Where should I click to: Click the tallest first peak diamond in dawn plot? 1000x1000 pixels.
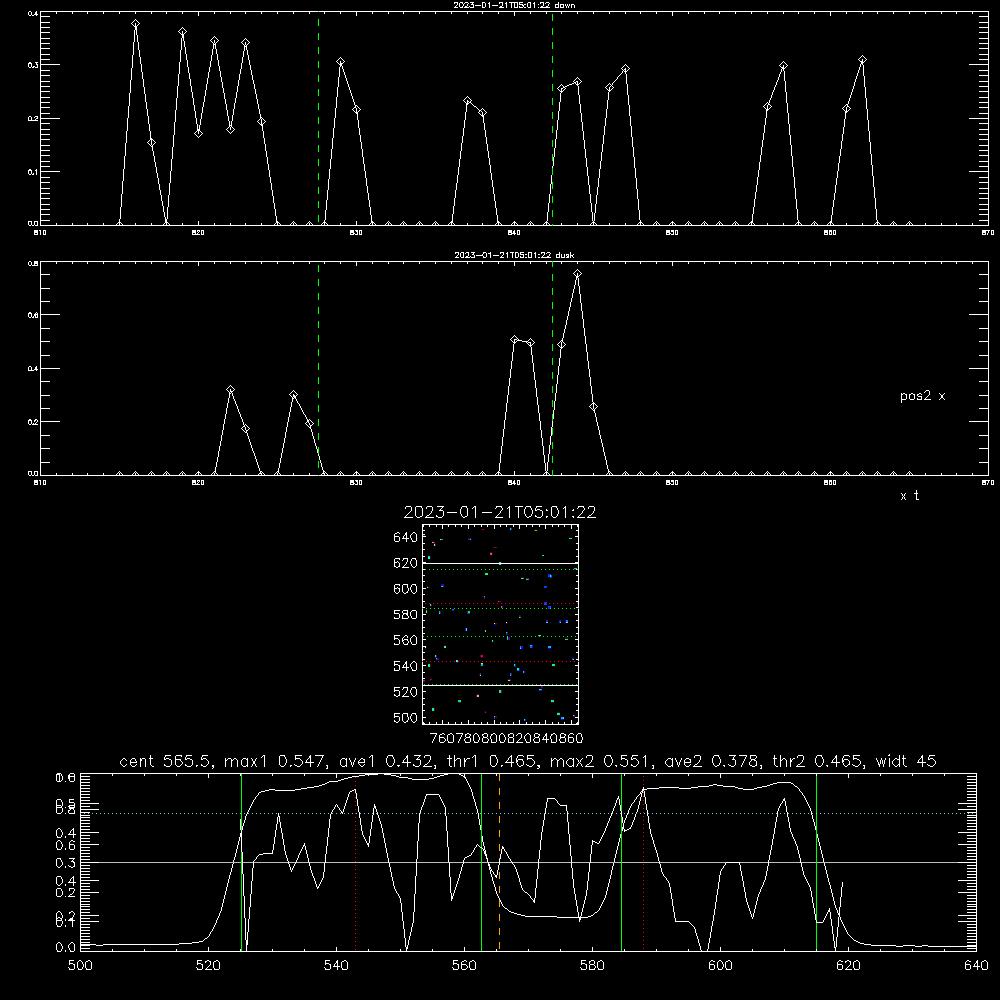point(135,24)
